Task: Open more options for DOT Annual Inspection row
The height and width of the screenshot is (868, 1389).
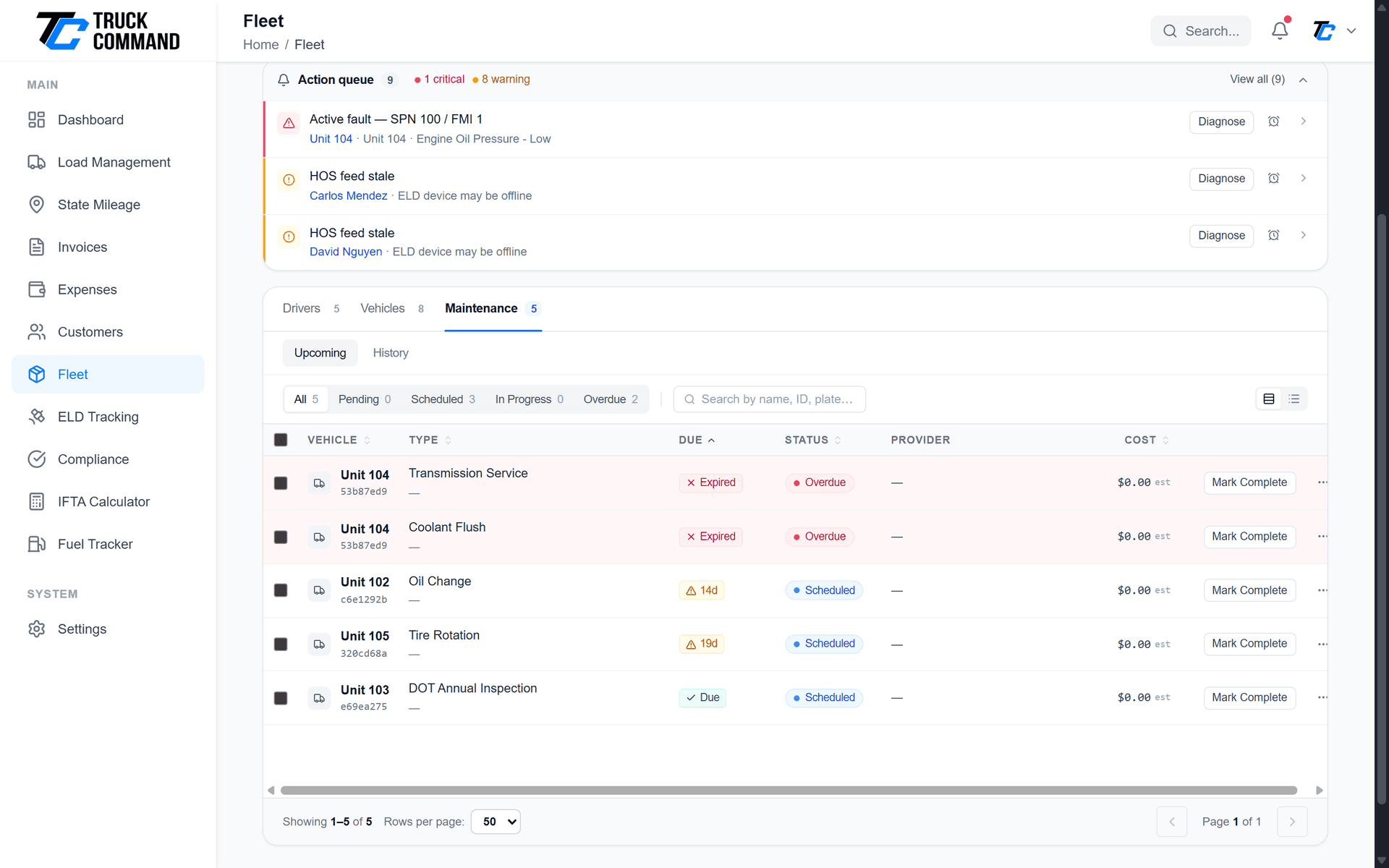Action: [x=1322, y=697]
